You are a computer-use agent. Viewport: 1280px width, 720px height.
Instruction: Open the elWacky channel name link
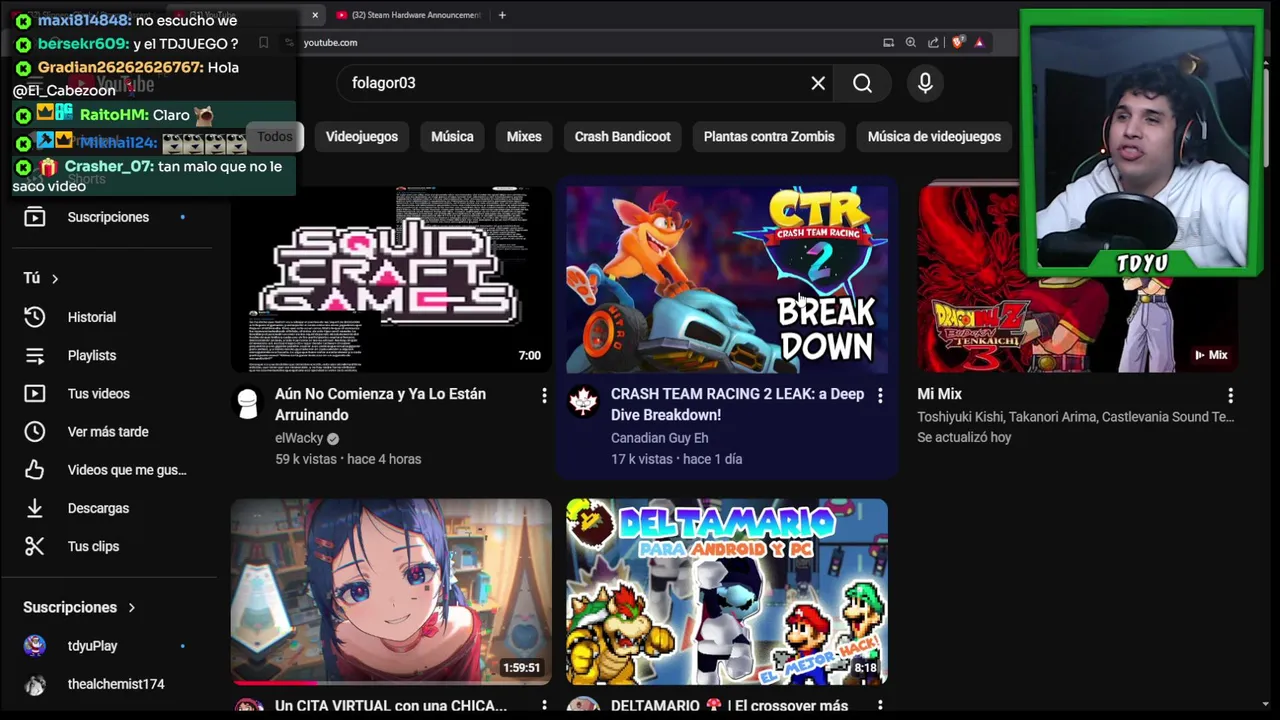(300, 438)
